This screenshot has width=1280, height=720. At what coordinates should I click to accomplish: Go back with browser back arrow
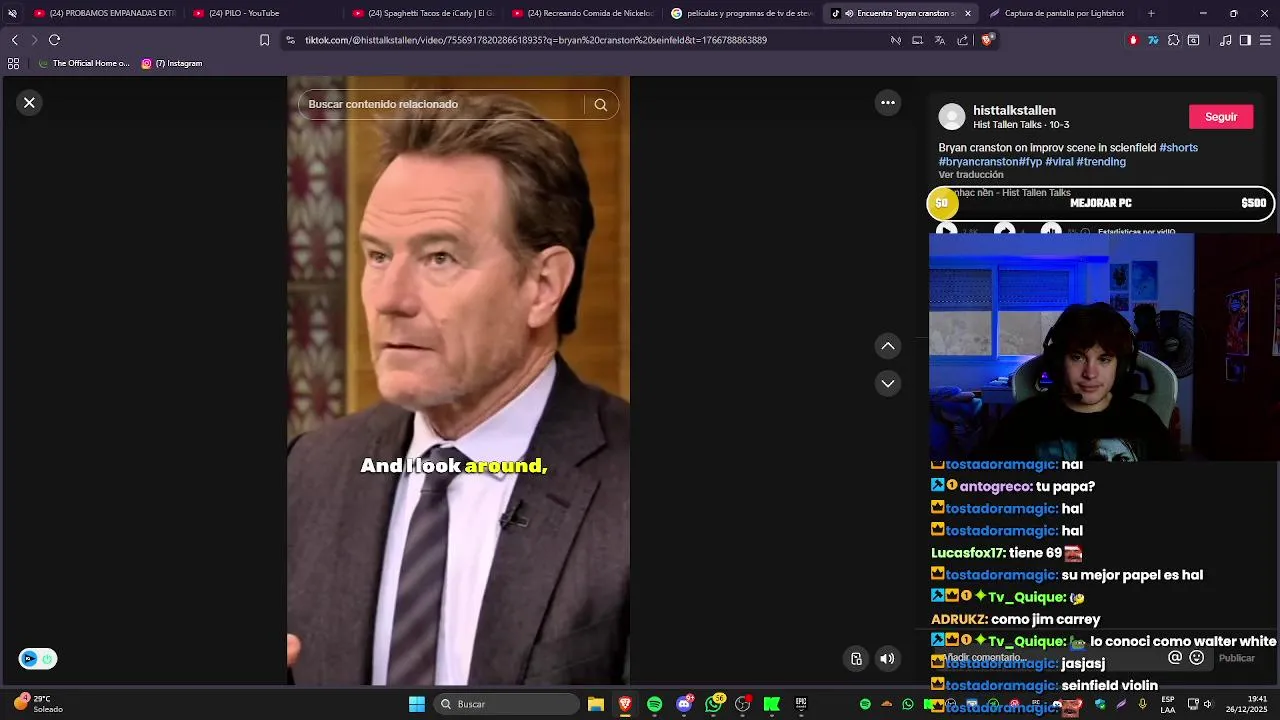pos(14,40)
